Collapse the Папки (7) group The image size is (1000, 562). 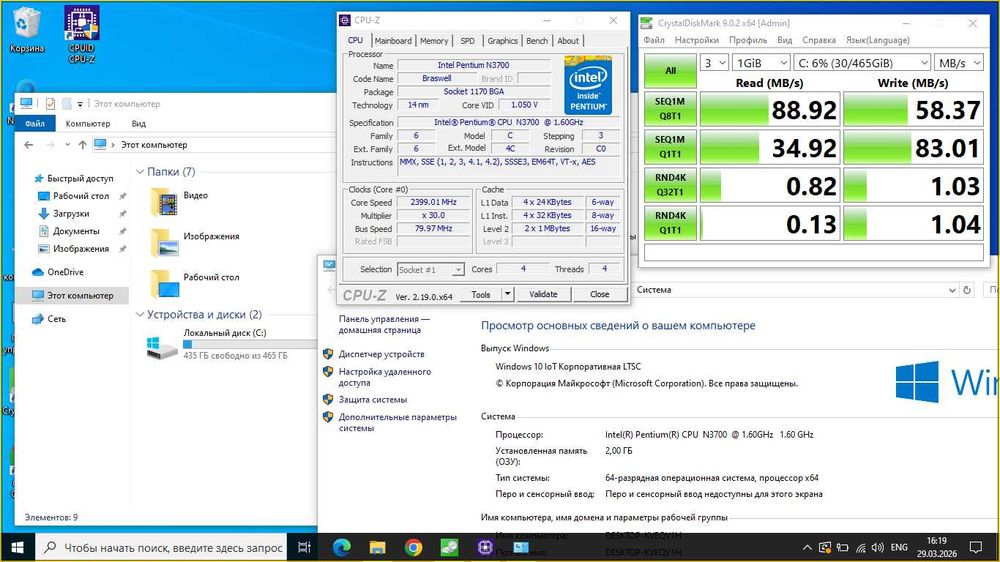tap(140, 172)
